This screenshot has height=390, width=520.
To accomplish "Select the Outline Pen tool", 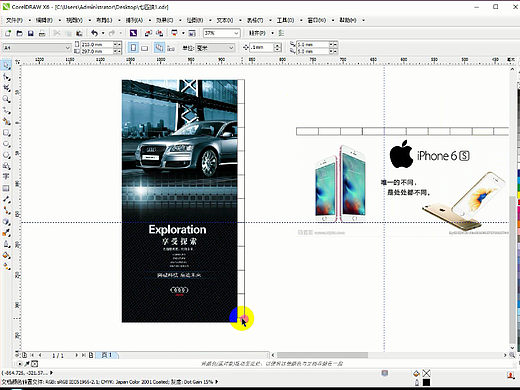I will [x=6, y=244].
